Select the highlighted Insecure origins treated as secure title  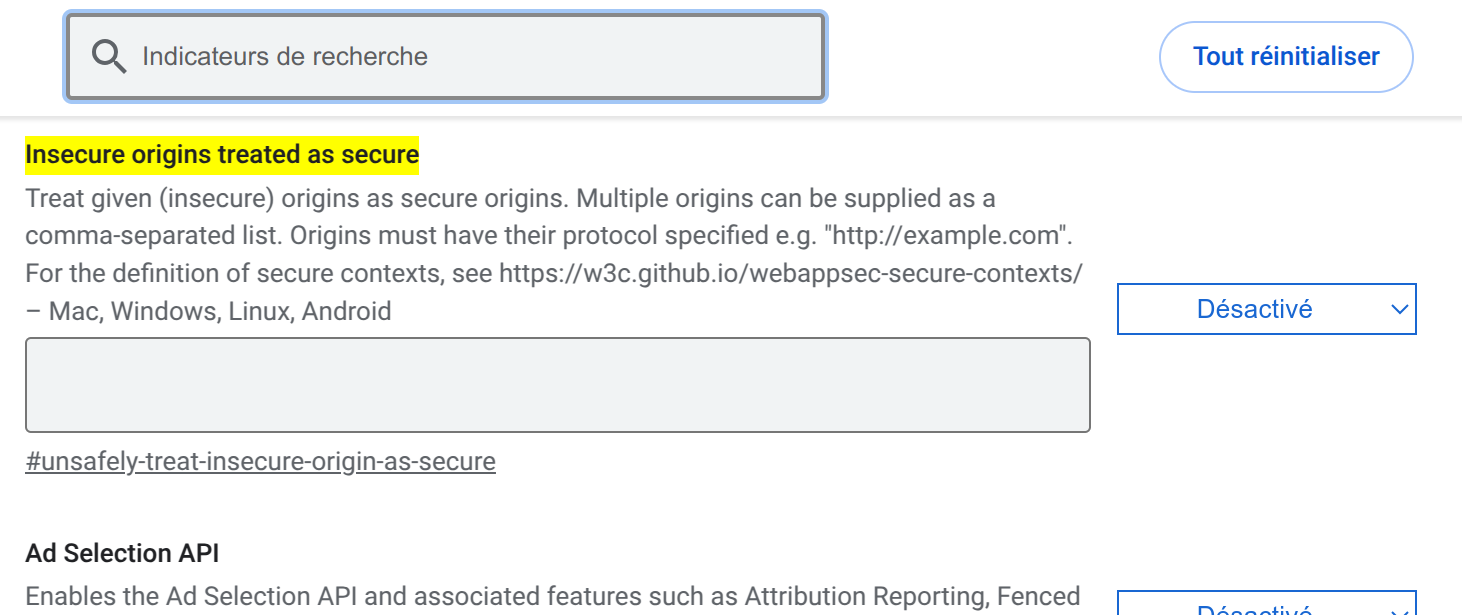[222, 154]
